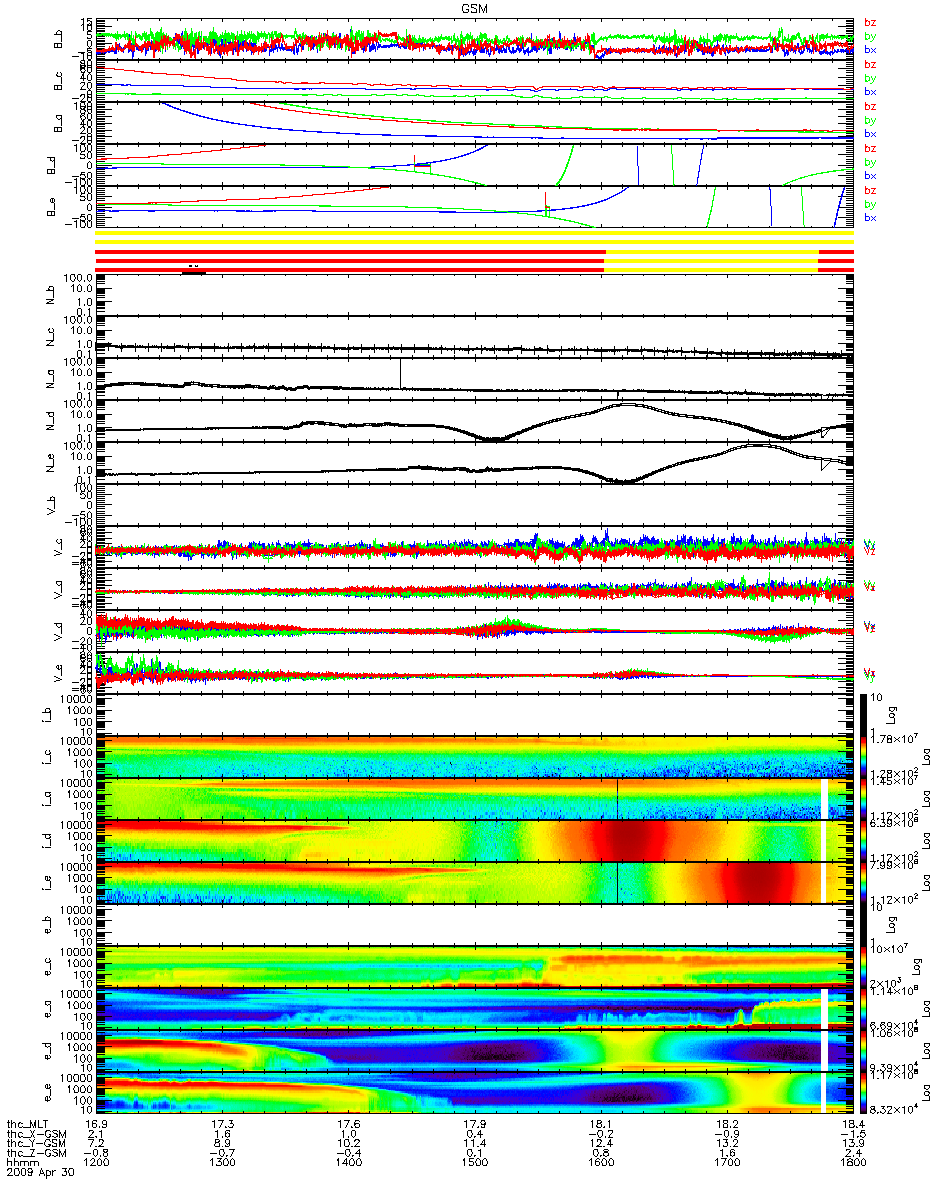Screen dimensions: 930x1200
Task: Click the MLT value 16.9
Action: (x=96, y=1124)
